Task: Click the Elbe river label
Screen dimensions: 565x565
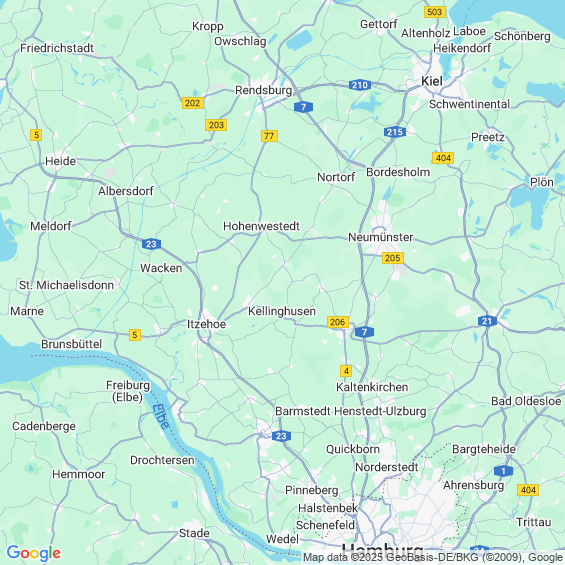Action: pyautogui.click(x=160, y=416)
